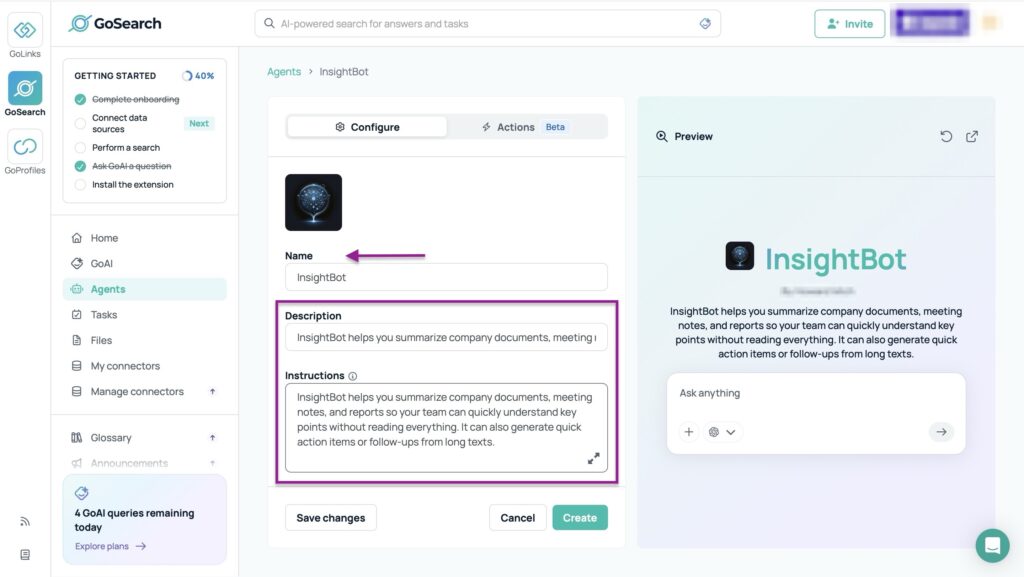Viewport: 1024px width, 577px height.
Task: Click the InsightBot avatar image
Action: coord(313,201)
